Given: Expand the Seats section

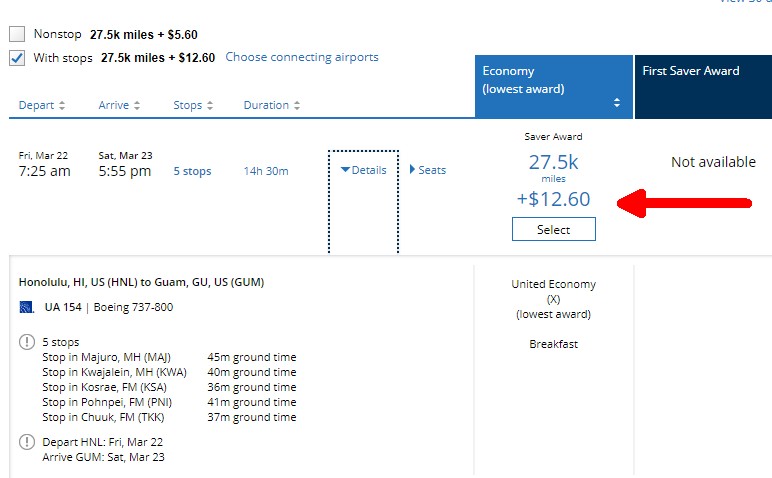Looking at the screenshot, I should 428,170.
